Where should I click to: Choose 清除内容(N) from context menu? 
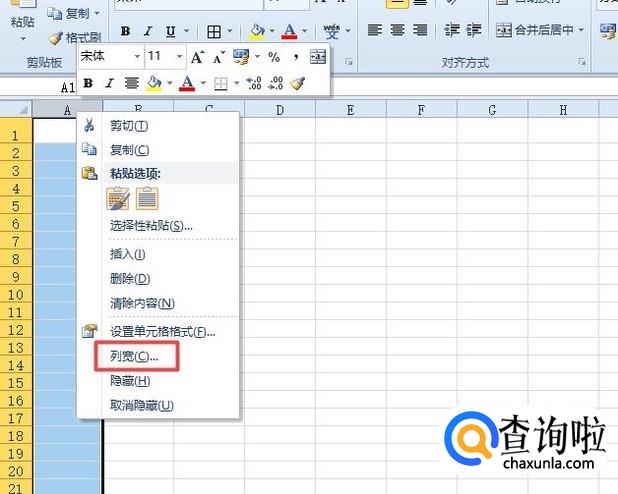tap(159, 304)
